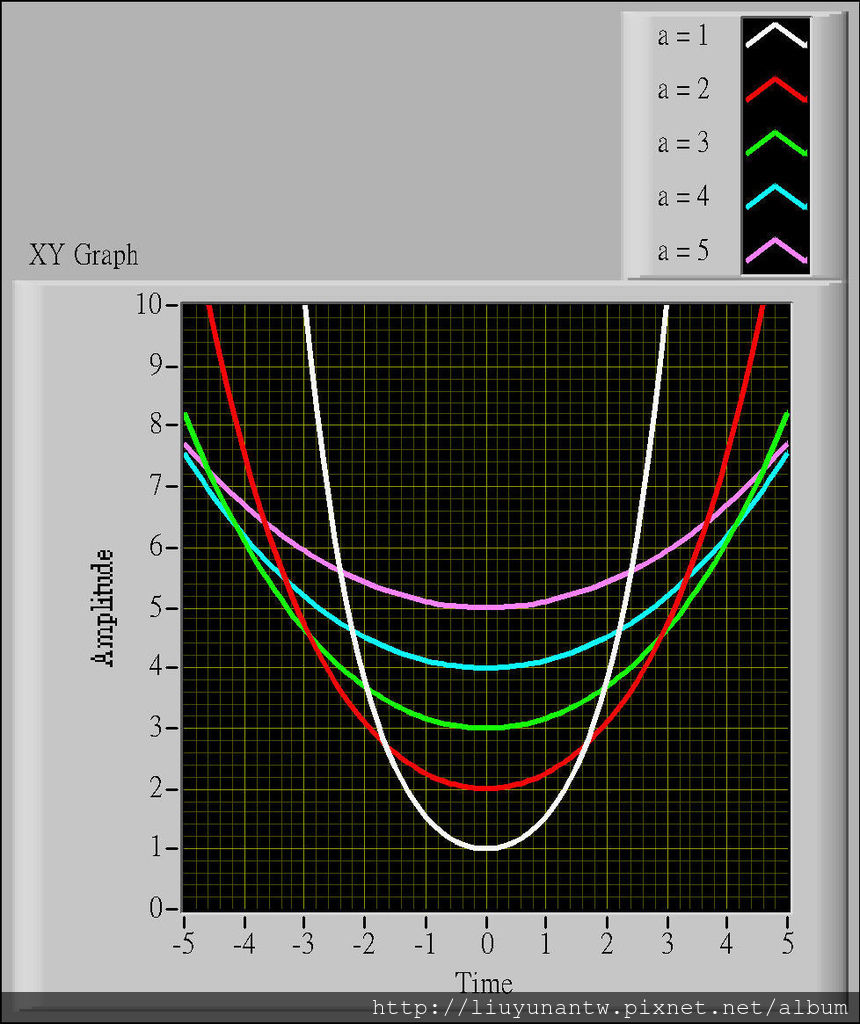Image resolution: width=860 pixels, height=1024 pixels.
Task: Click the Y-axis minimum value 0
Action: (156, 908)
